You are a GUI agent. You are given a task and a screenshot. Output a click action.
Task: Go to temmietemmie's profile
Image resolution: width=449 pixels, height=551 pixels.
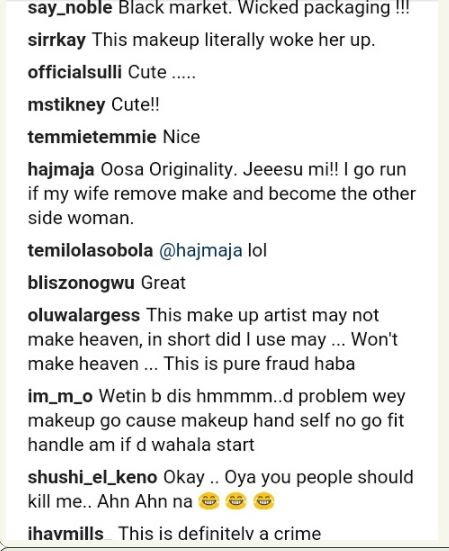point(92,137)
